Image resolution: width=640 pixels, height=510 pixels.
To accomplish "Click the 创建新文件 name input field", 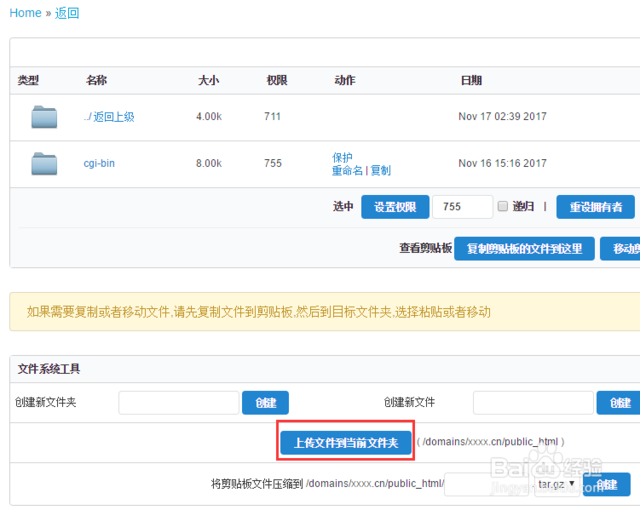I will coord(533,403).
